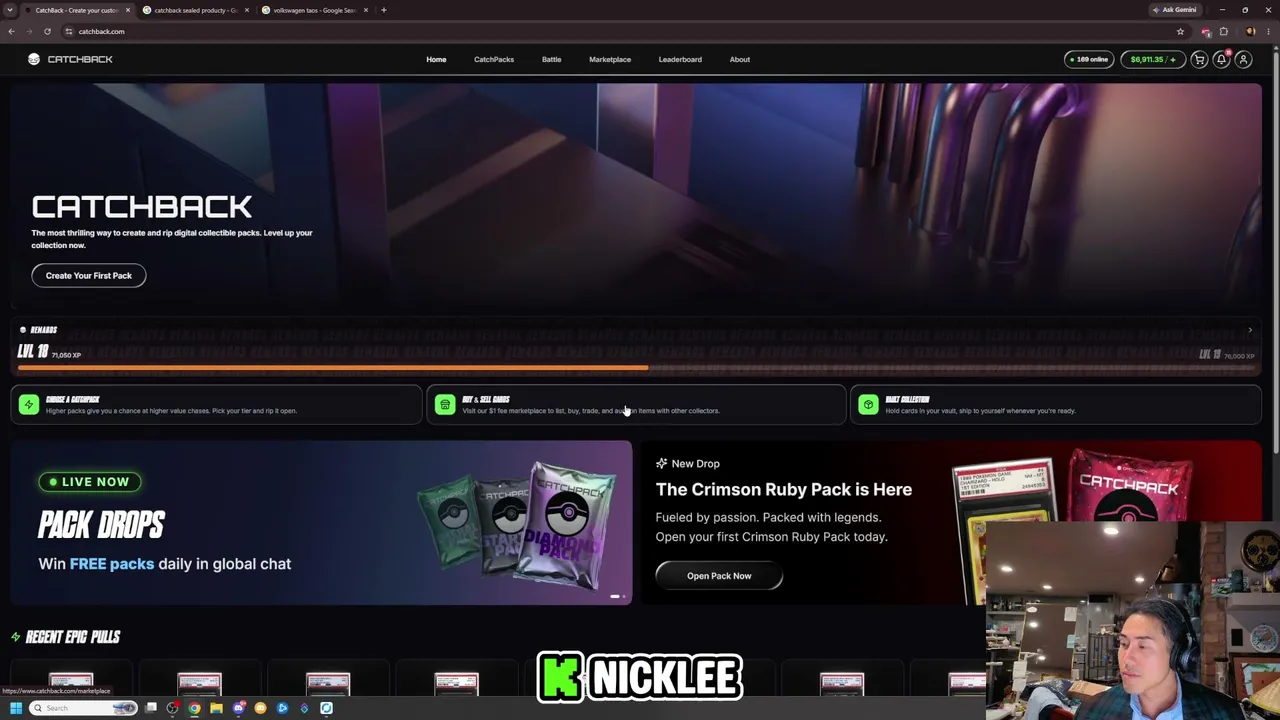Click the orange XP progress bar
Screen dimensions: 1280x720
click(x=333, y=368)
